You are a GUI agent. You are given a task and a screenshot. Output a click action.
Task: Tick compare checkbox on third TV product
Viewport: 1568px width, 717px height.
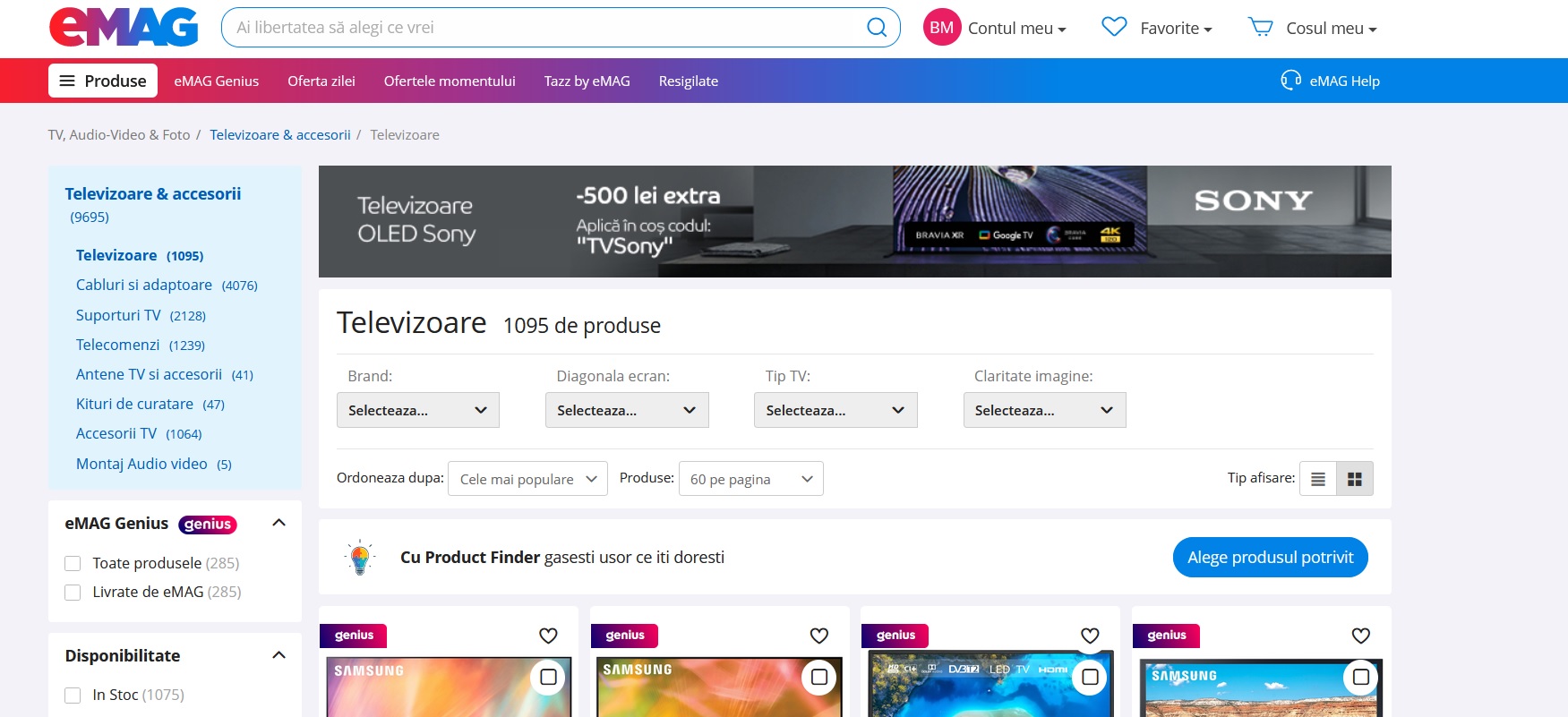click(x=1090, y=678)
